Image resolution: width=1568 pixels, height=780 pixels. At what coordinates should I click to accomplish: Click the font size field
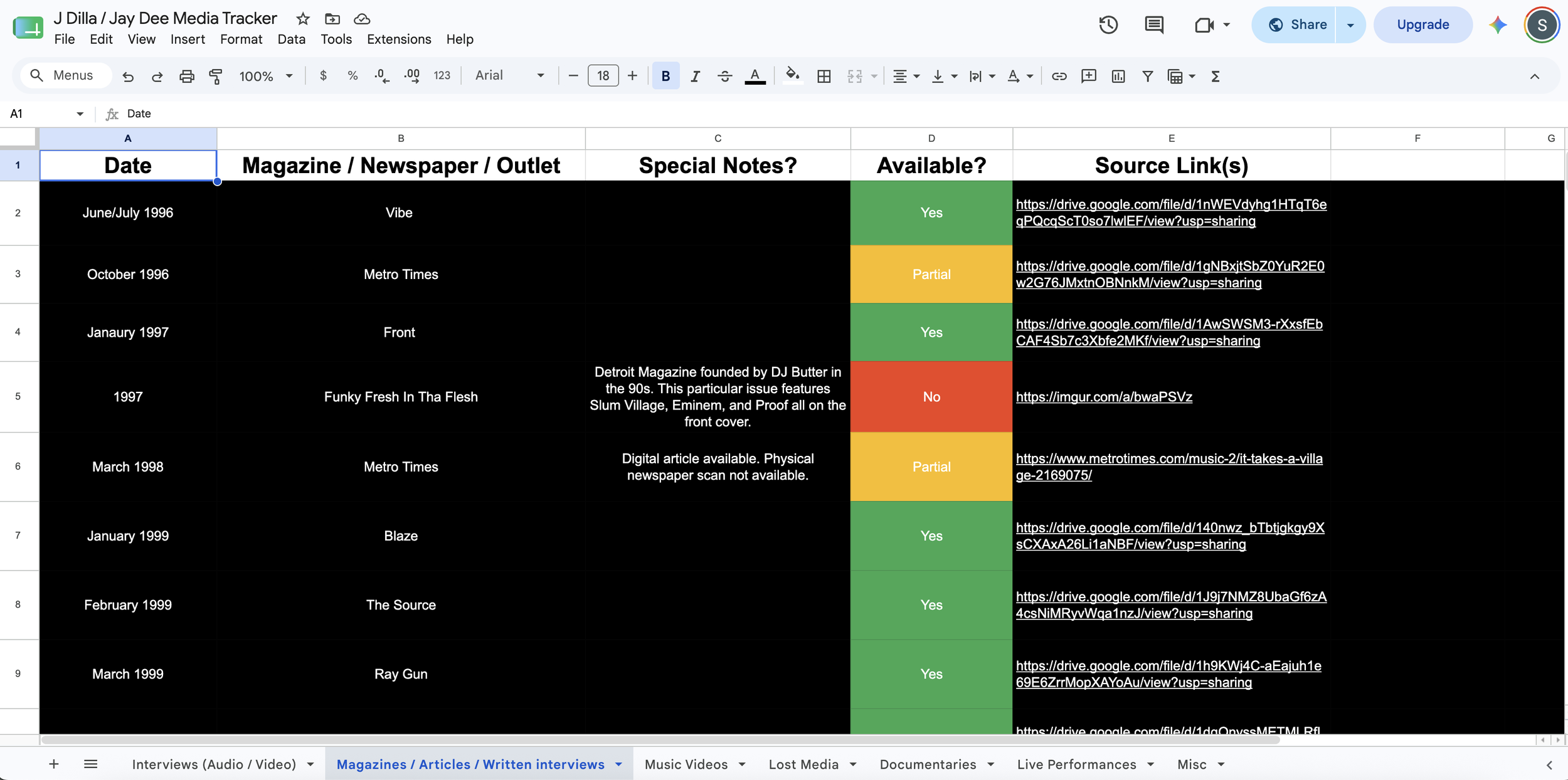[603, 76]
